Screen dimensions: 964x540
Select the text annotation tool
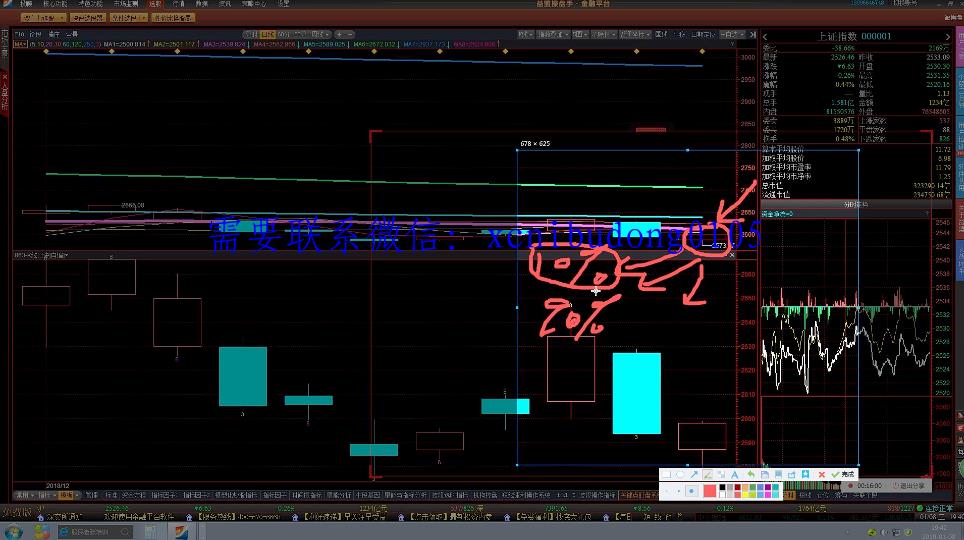(735, 474)
